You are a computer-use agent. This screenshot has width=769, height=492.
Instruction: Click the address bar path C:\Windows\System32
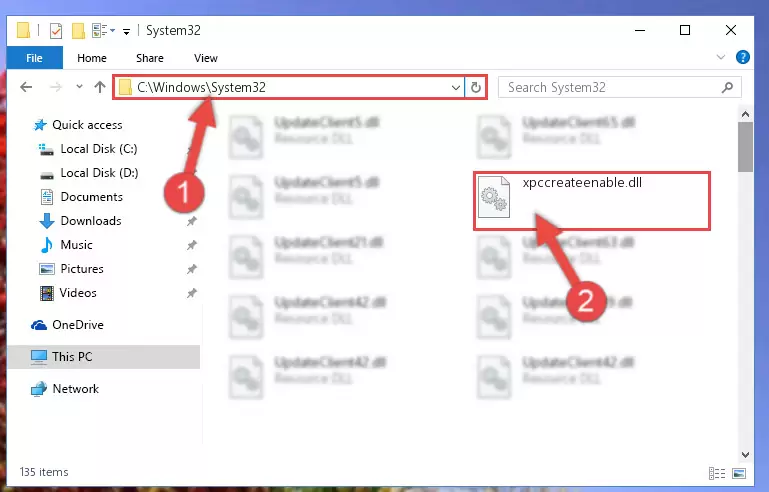pyautogui.click(x=201, y=87)
